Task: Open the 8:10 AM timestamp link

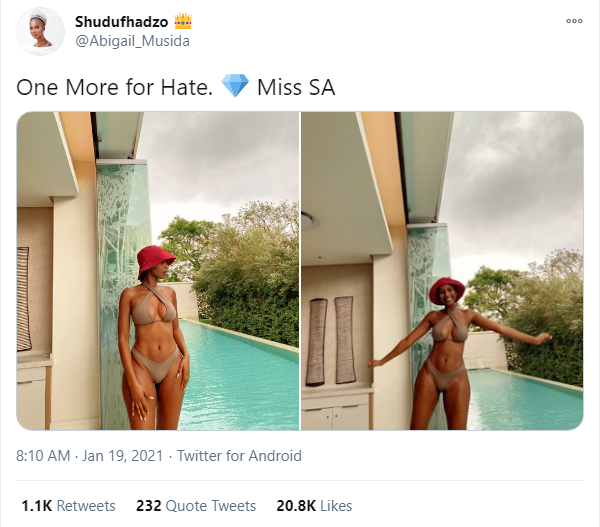Action: point(43,456)
